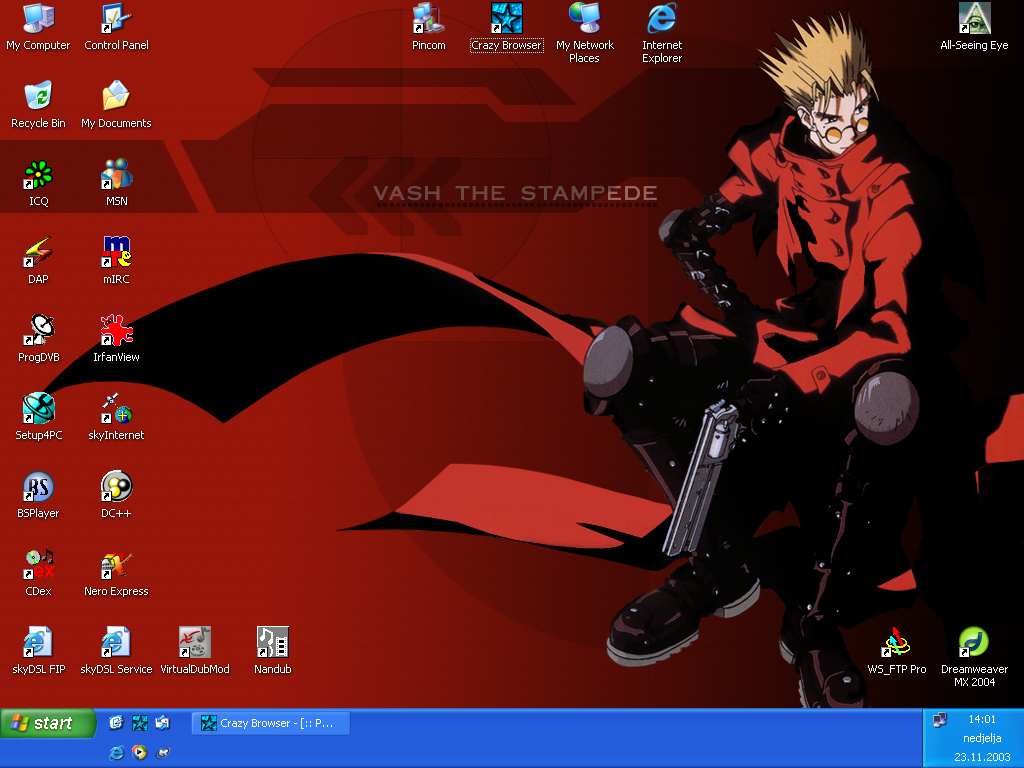1024x768 pixels.
Task: Open the VirtualDubMod shortcut
Action: (195, 643)
